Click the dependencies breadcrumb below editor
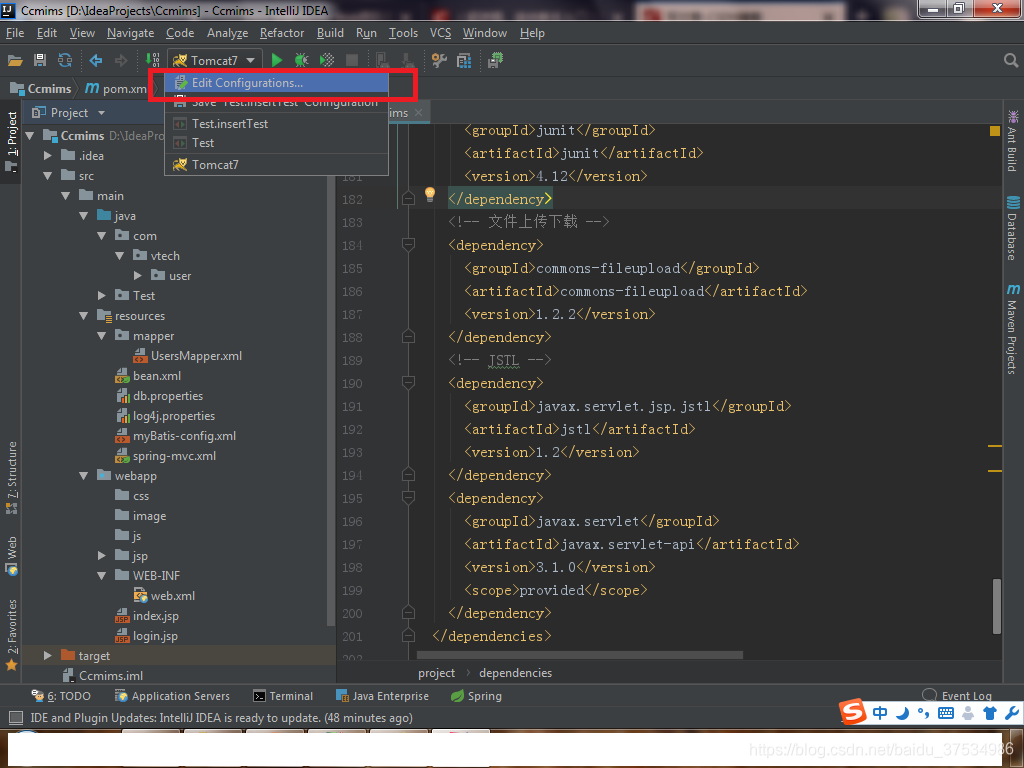This screenshot has width=1024, height=768. pyautogui.click(x=515, y=673)
